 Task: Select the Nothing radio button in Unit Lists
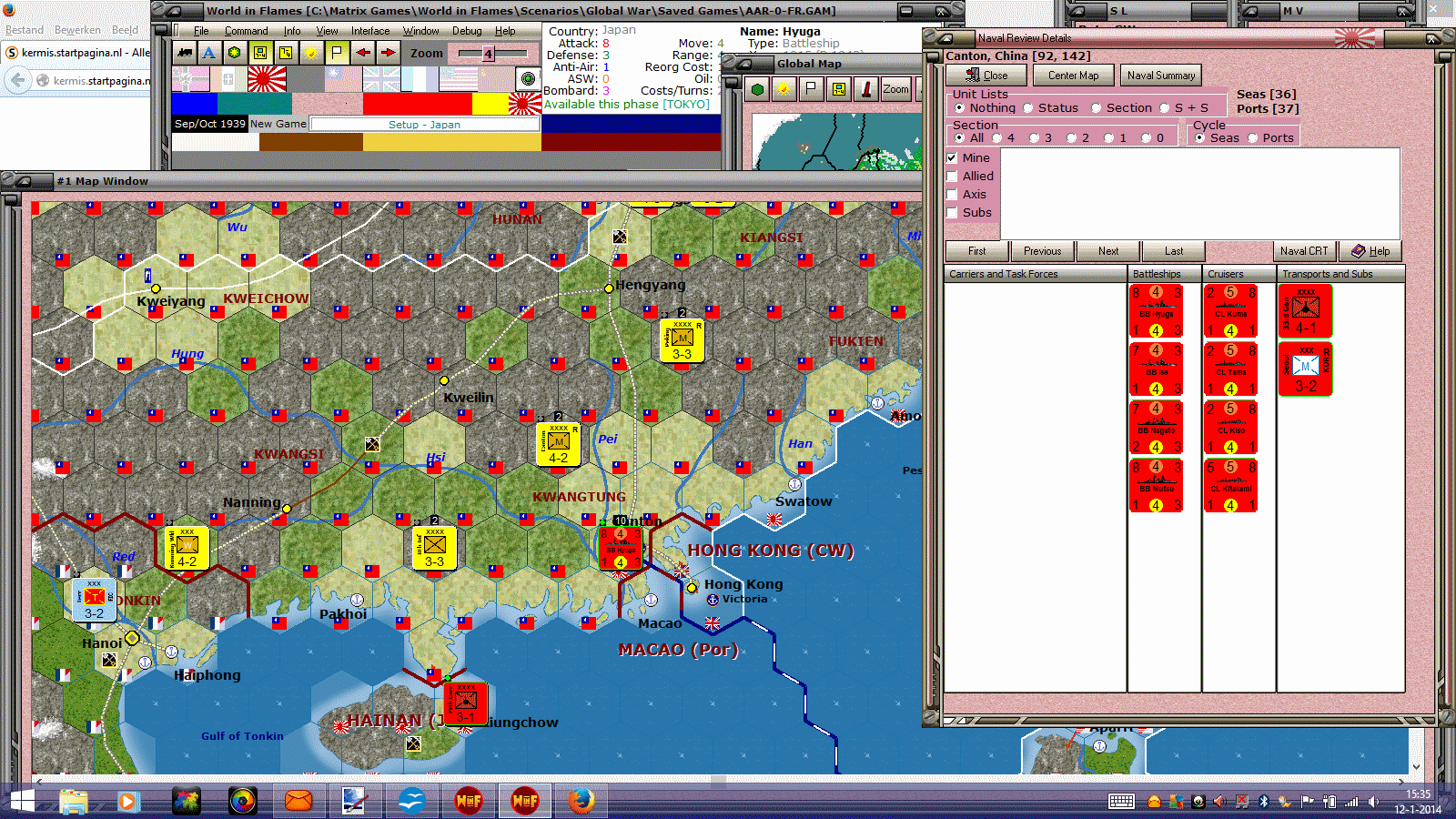click(x=959, y=108)
